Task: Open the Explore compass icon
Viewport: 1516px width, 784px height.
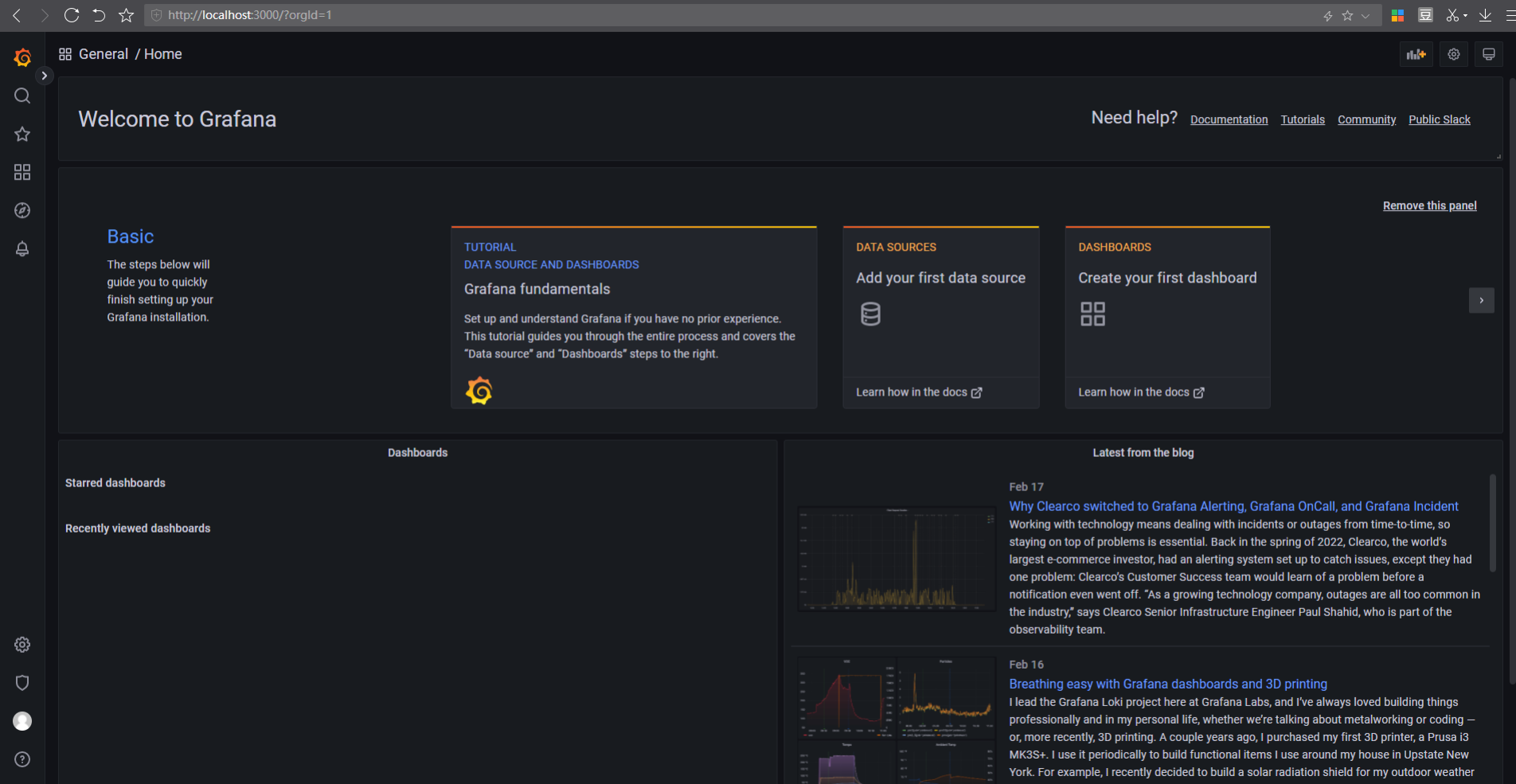Action: pos(22,210)
